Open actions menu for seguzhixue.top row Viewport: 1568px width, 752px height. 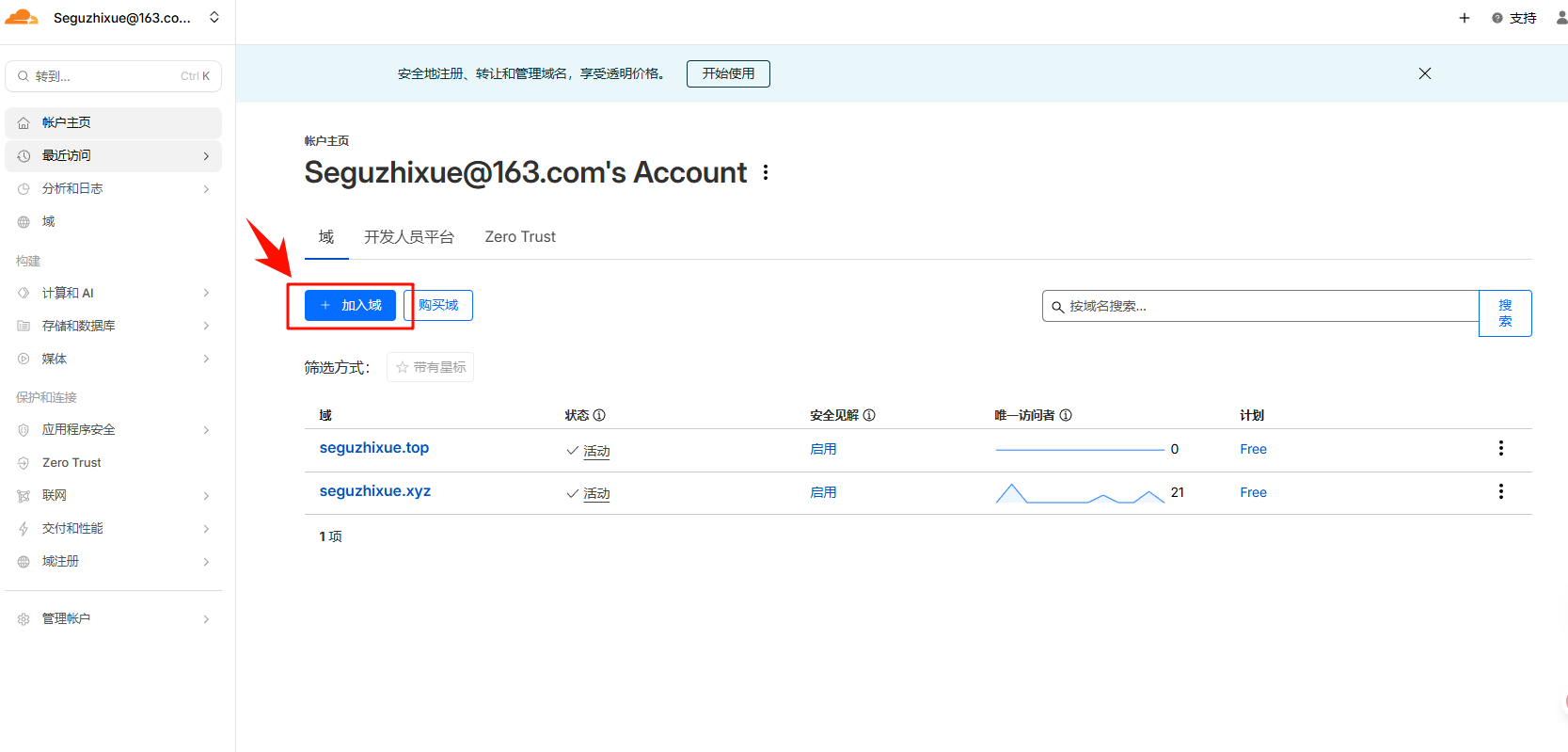(x=1500, y=448)
